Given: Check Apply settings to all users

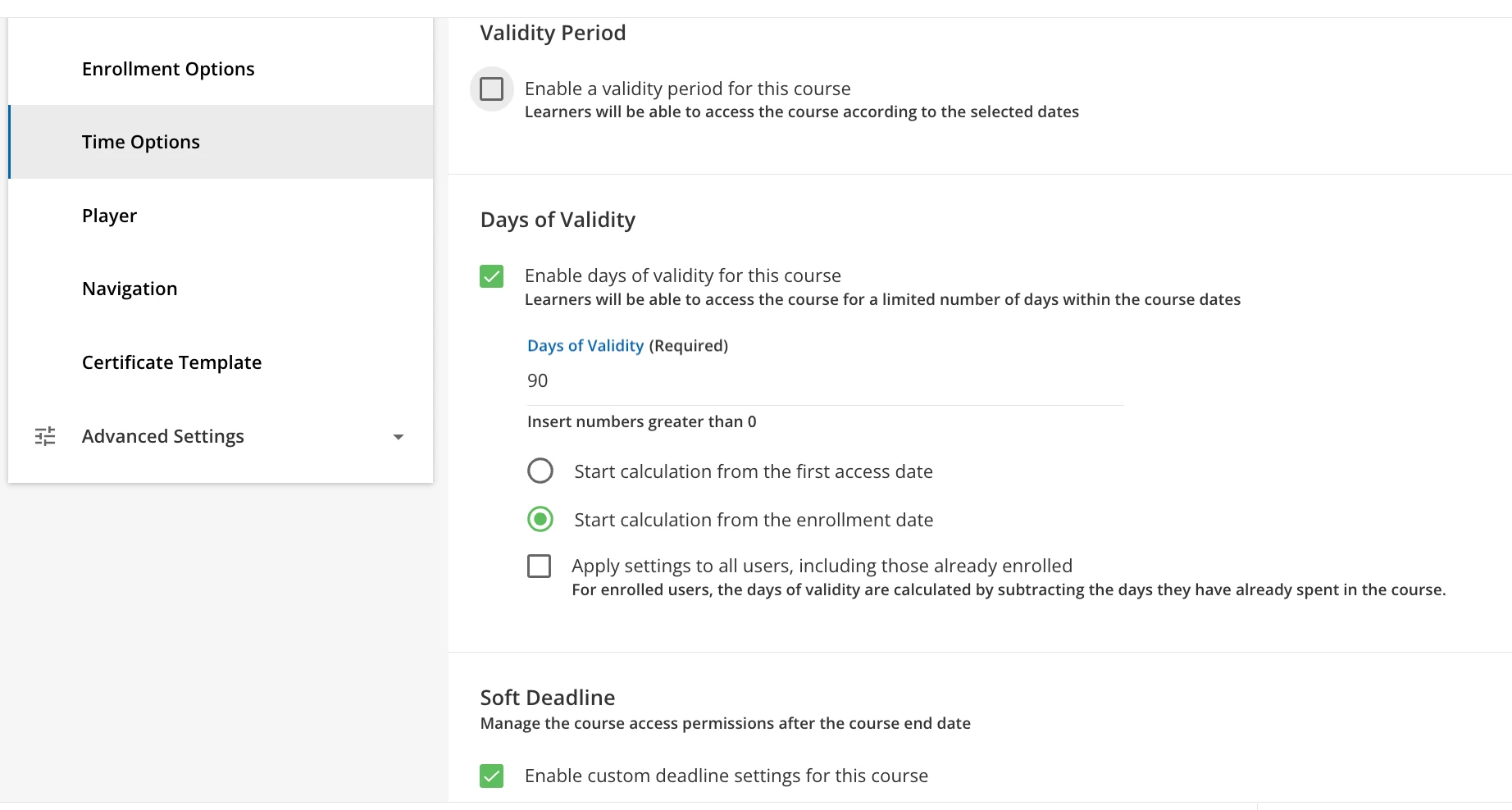Looking at the screenshot, I should [539, 567].
